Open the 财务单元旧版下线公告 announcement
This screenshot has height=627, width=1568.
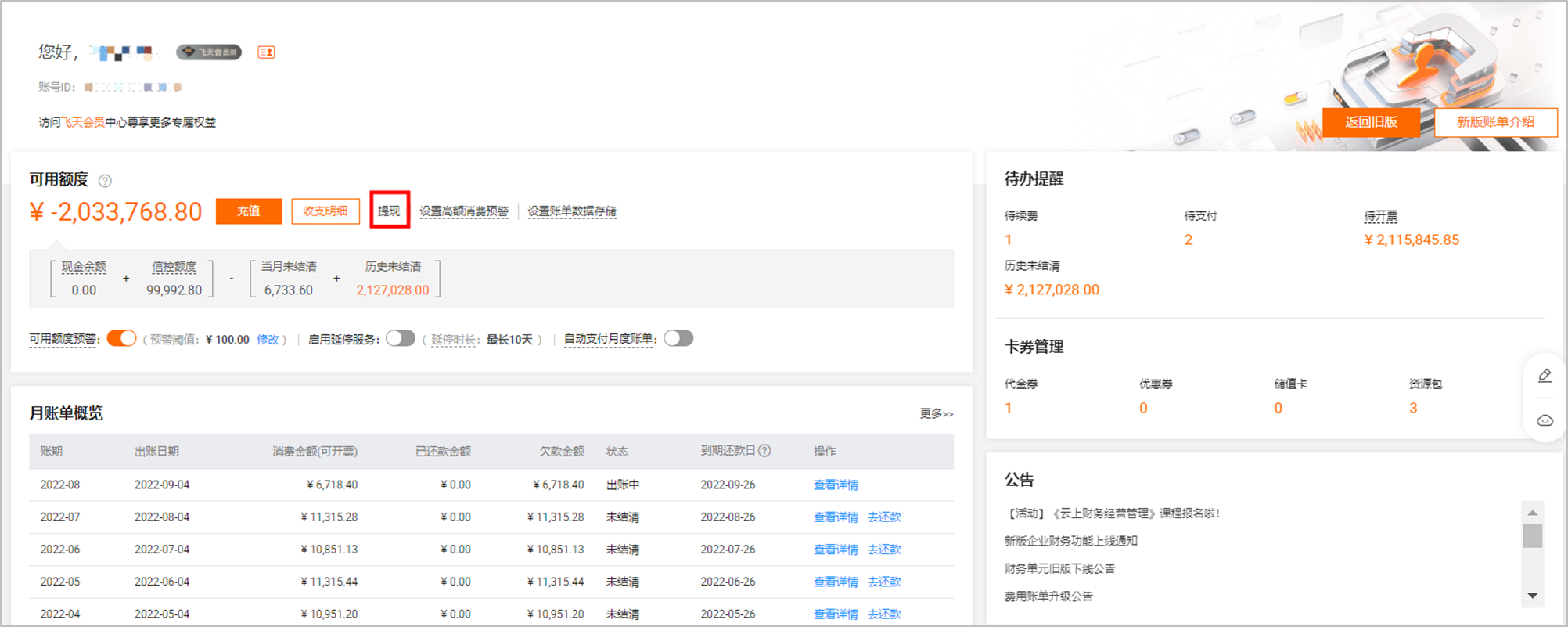(1059, 568)
